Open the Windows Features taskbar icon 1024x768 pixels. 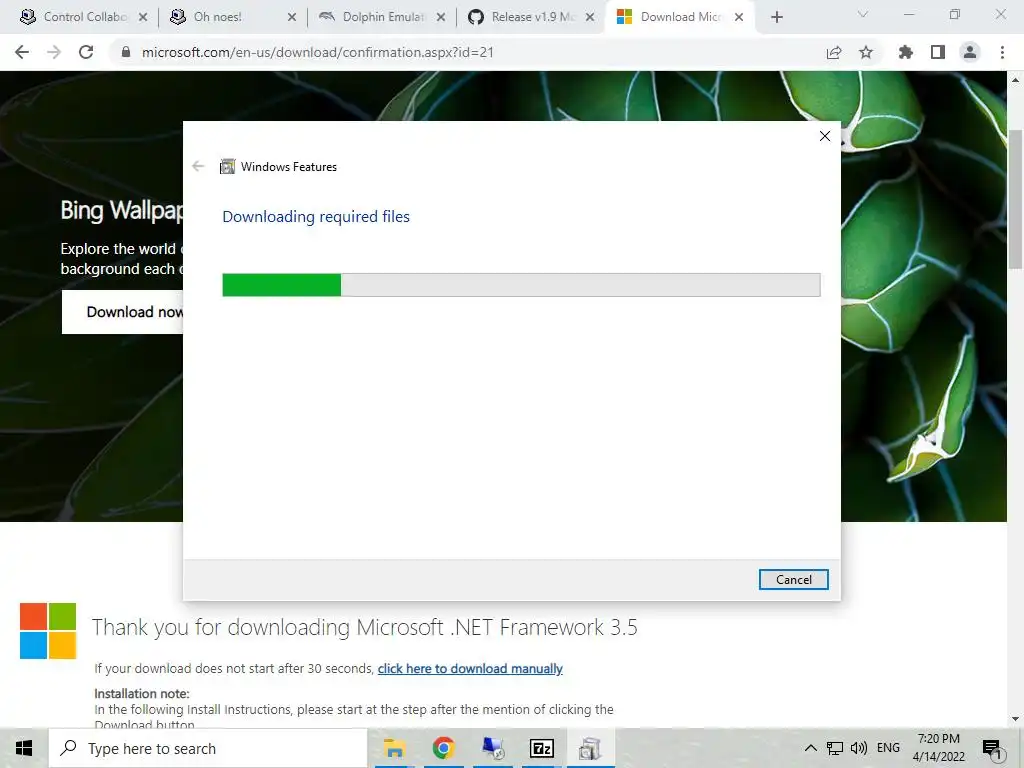pos(590,748)
